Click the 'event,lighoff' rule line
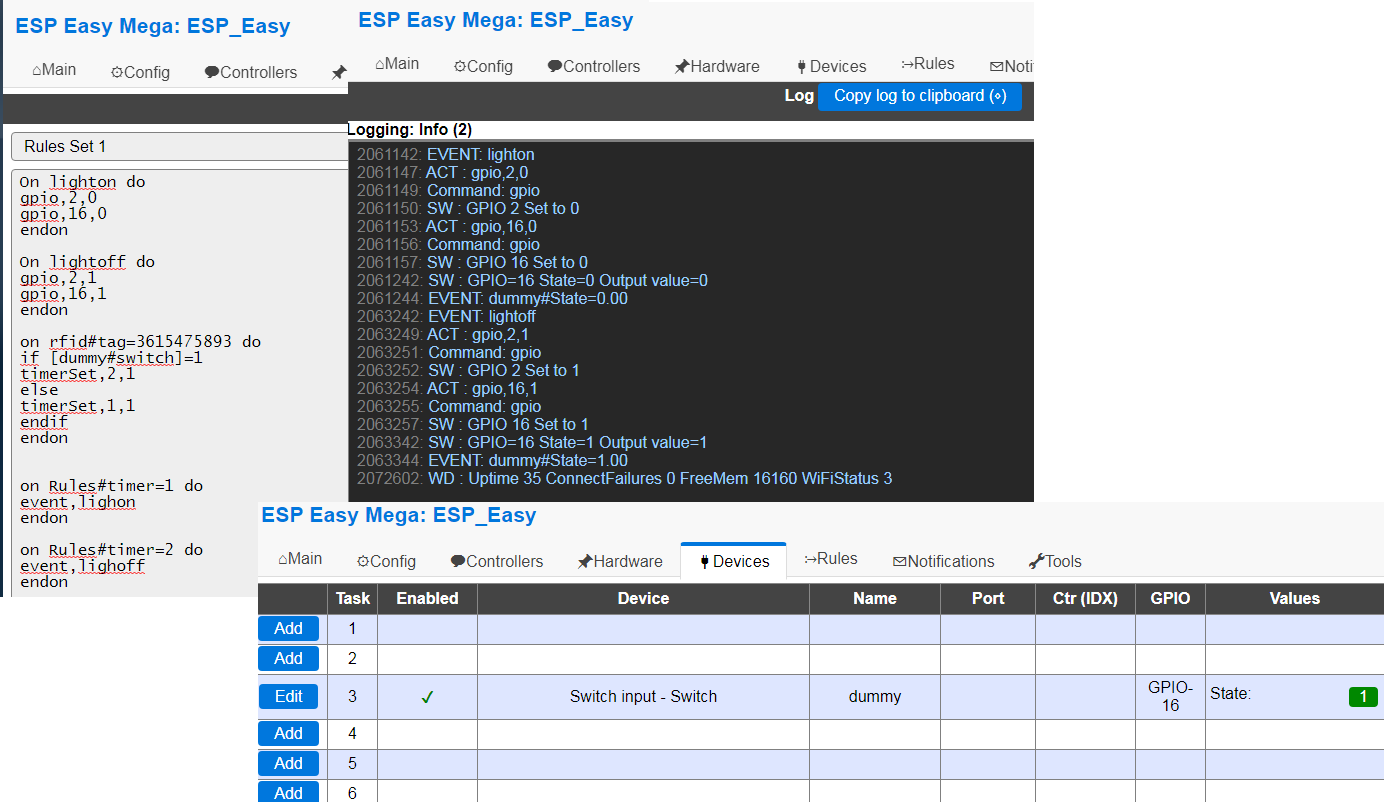The width and height of the screenshot is (1386, 802). tap(82, 566)
